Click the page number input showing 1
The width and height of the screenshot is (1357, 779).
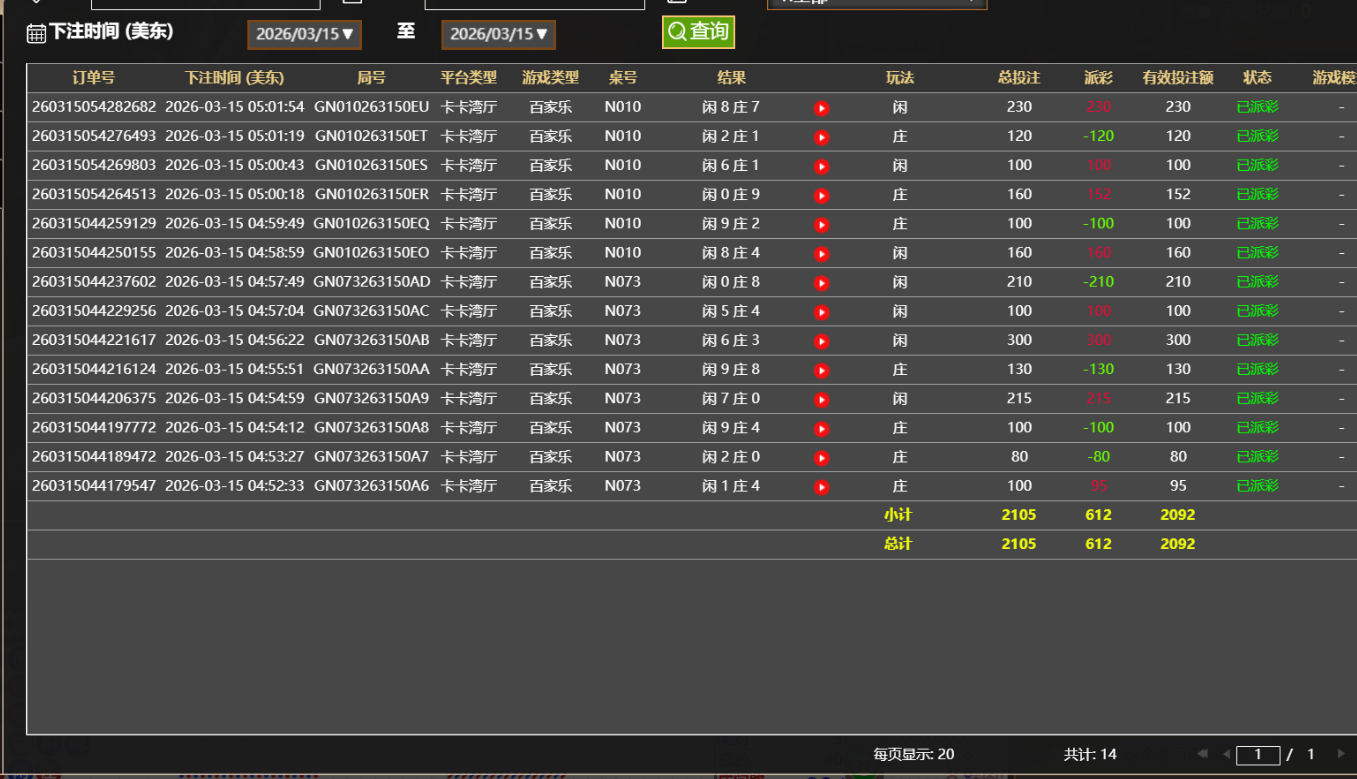click(1258, 754)
